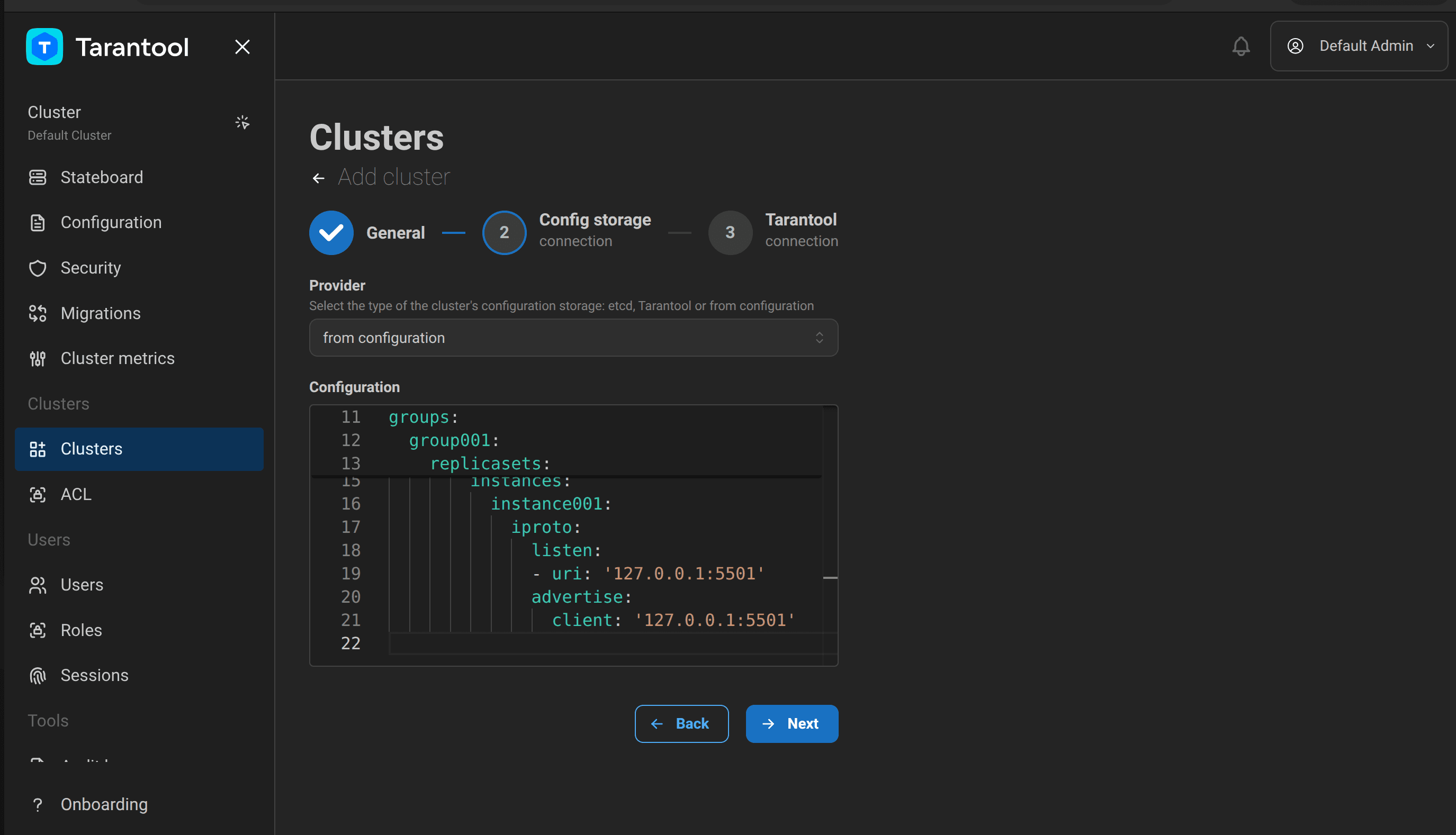Click the Clusters grid icon in sidebar
Image resolution: width=1456 pixels, height=835 pixels.
point(38,449)
